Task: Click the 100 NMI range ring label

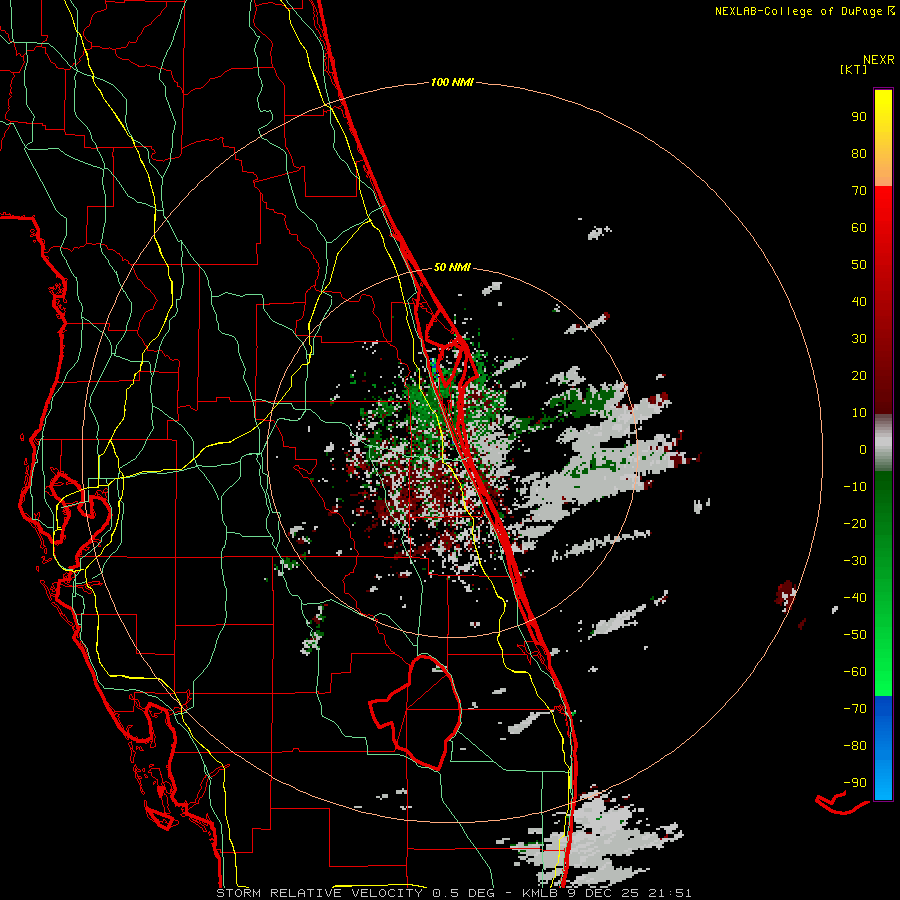Action: tap(452, 83)
